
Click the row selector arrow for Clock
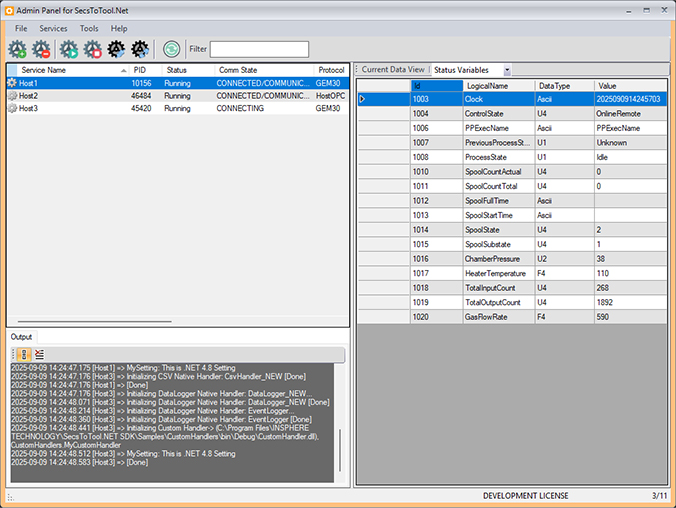coord(362,99)
